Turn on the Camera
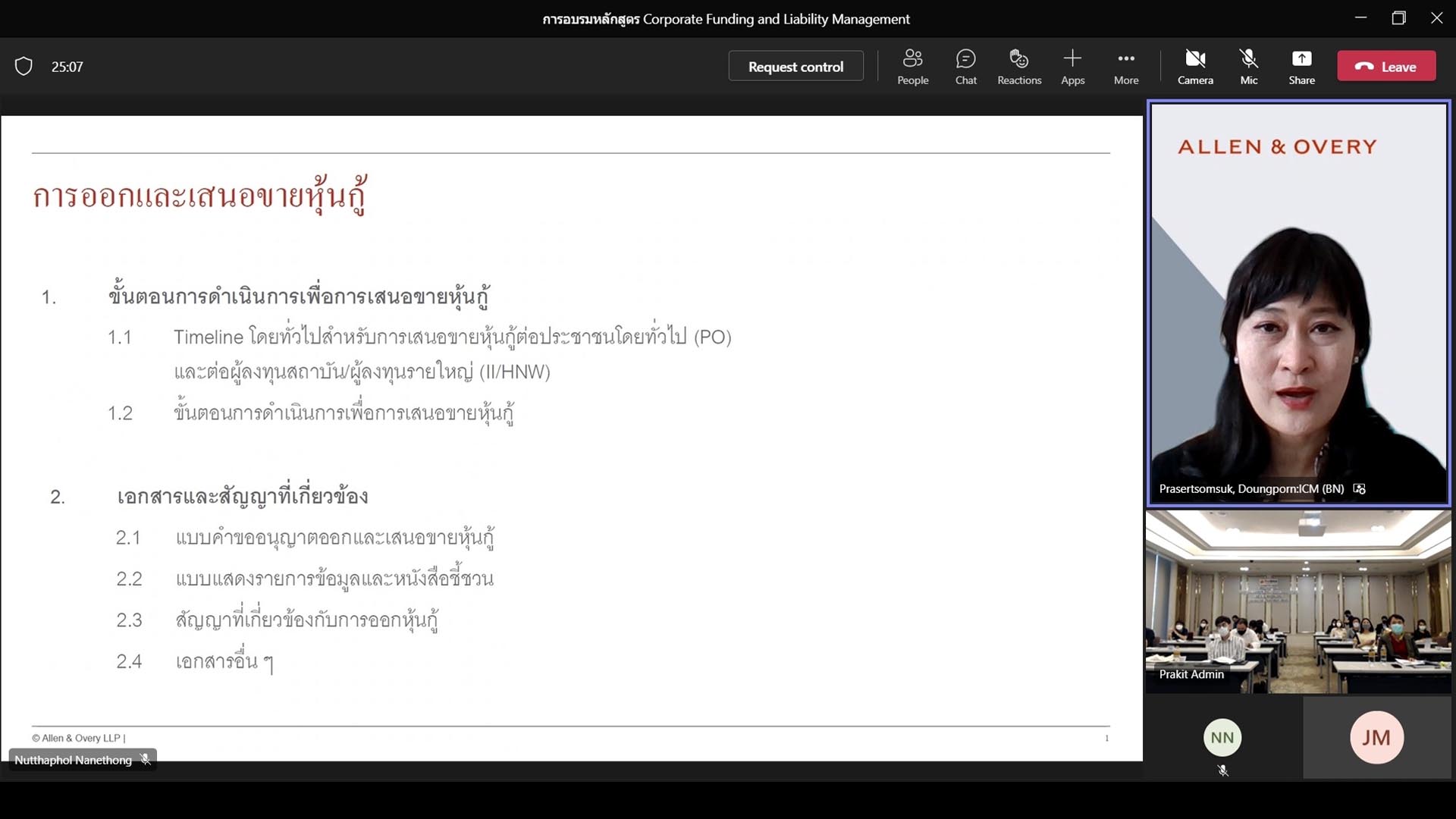The height and width of the screenshot is (819, 1456). click(x=1195, y=67)
